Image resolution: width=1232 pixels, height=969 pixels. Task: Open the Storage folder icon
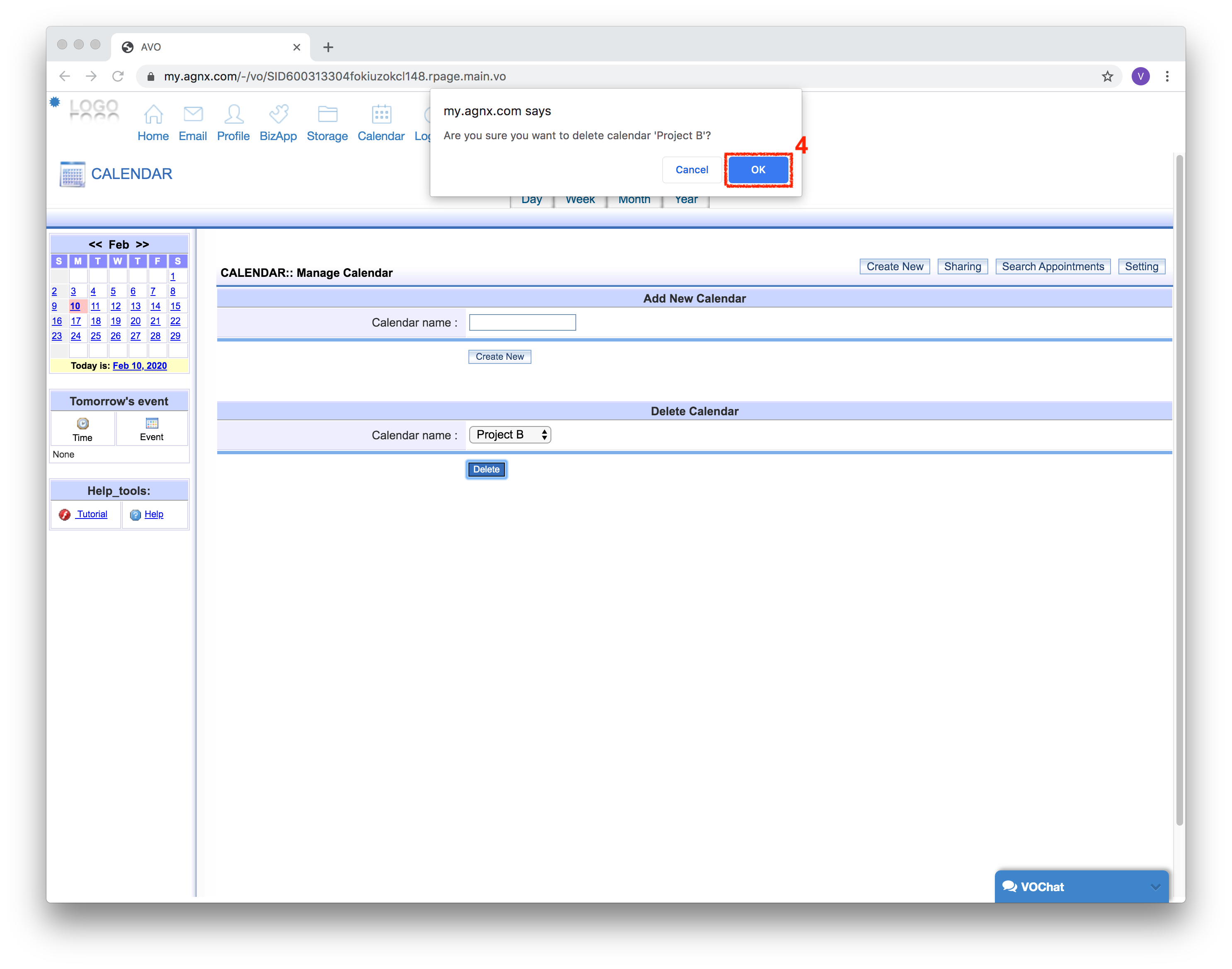(x=327, y=114)
